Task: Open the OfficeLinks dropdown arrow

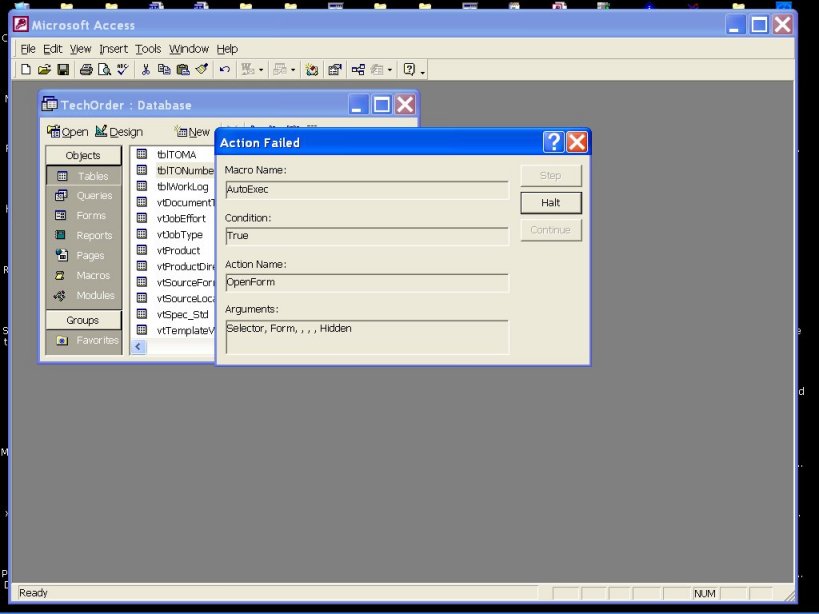Action: point(261,70)
